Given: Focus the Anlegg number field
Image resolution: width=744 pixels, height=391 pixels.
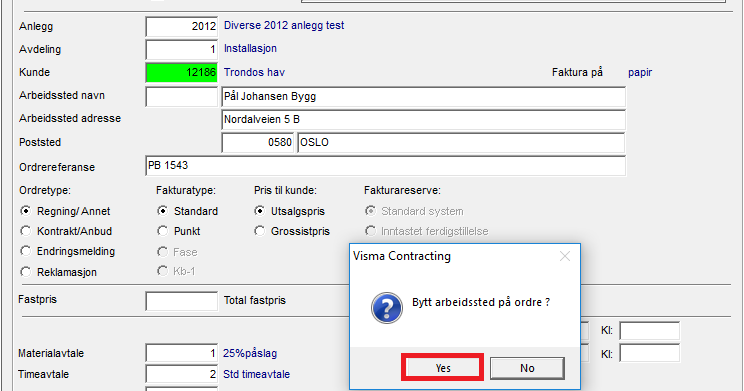Looking at the screenshot, I should point(181,26).
